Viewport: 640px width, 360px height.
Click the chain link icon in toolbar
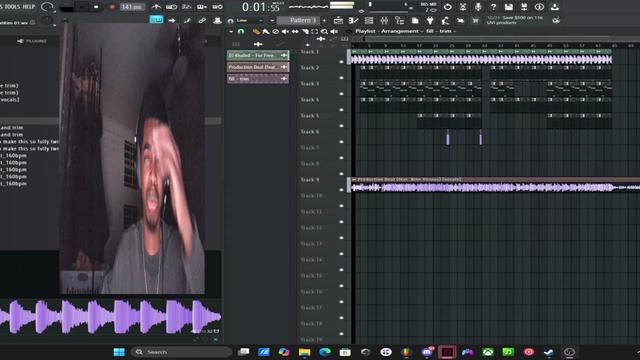202,20
